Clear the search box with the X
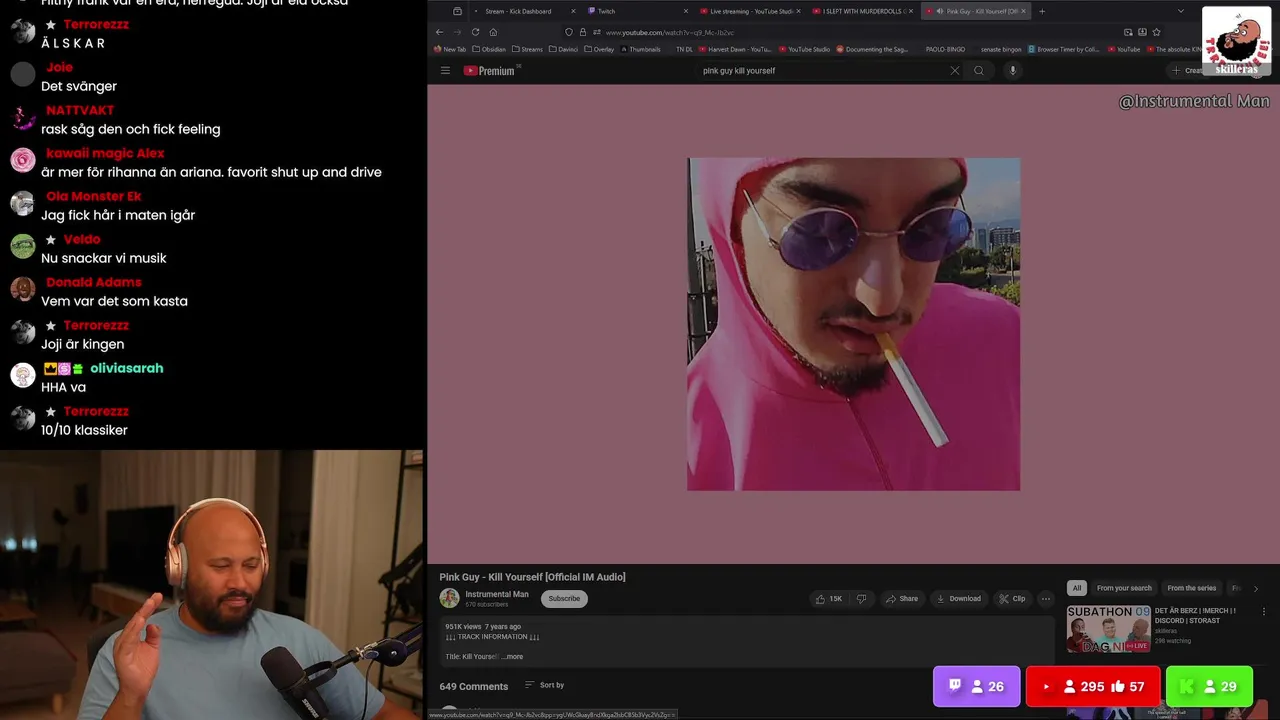Viewport: 1280px width, 720px height. tap(954, 70)
